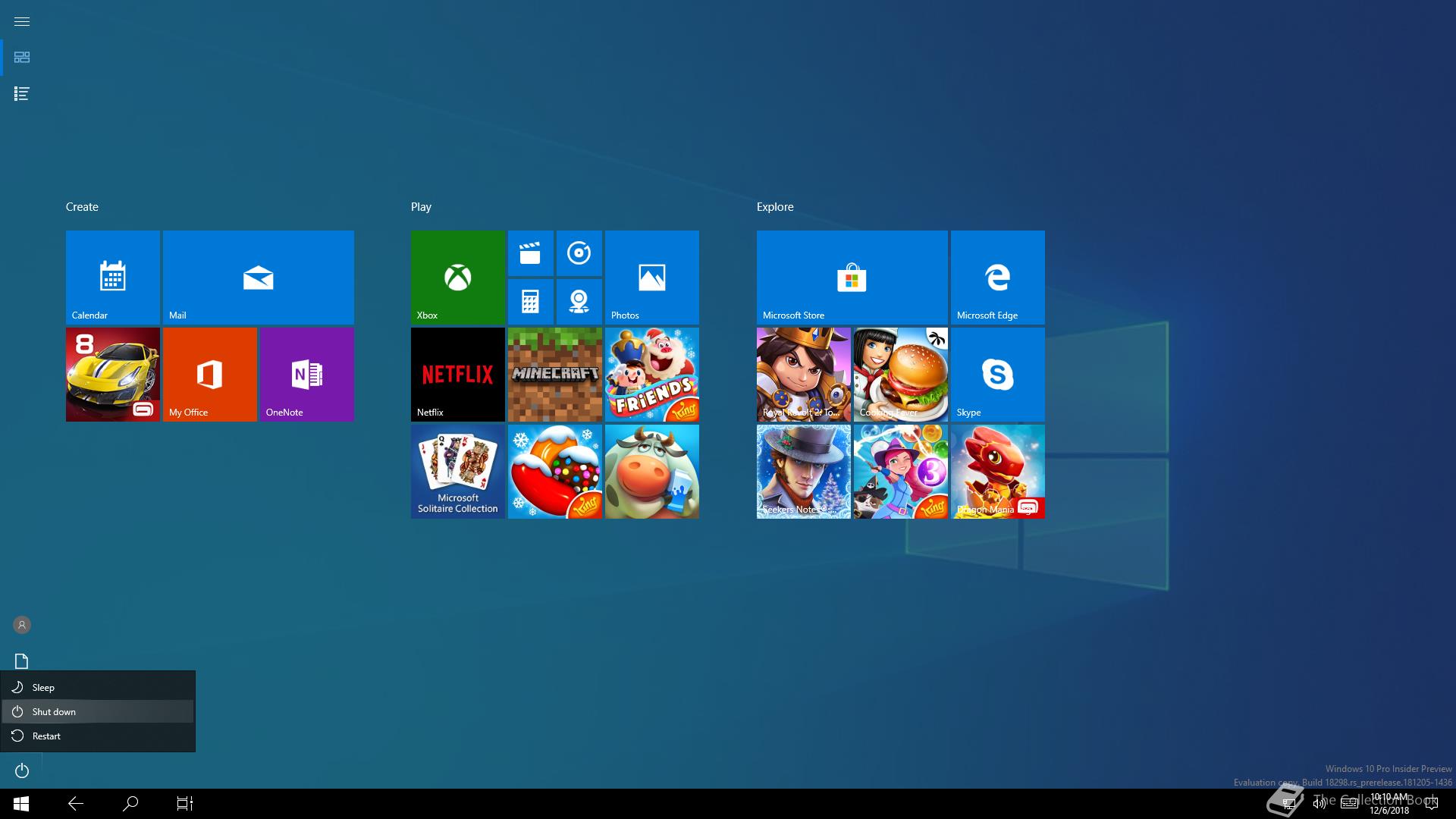Choose Sleep from the power menu
The width and height of the screenshot is (1456, 819).
coord(97,687)
